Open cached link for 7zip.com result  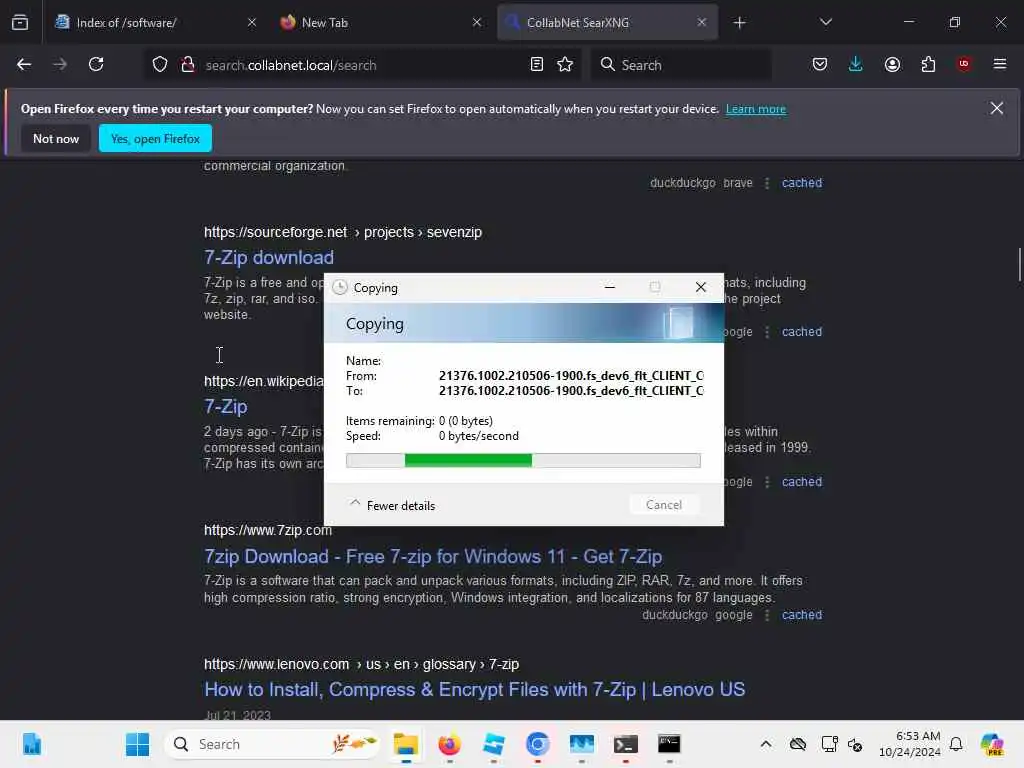[802, 615]
